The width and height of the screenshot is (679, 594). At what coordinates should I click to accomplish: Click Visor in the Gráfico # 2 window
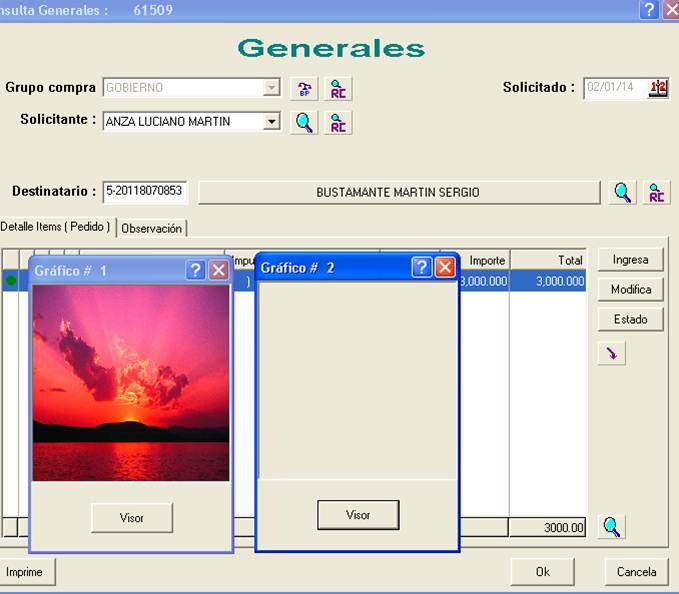(358, 515)
